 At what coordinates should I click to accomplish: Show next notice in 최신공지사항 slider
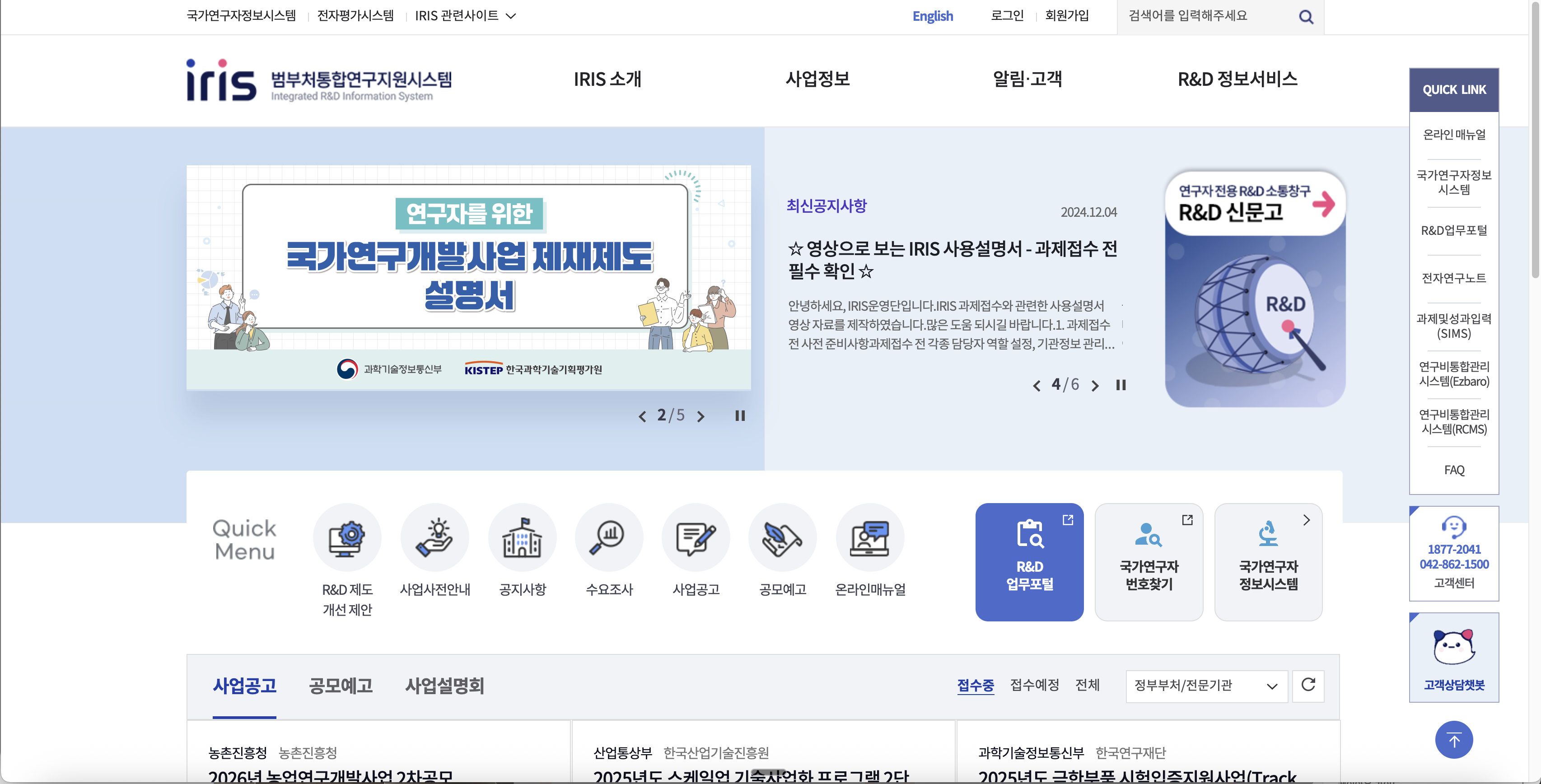(x=1095, y=386)
